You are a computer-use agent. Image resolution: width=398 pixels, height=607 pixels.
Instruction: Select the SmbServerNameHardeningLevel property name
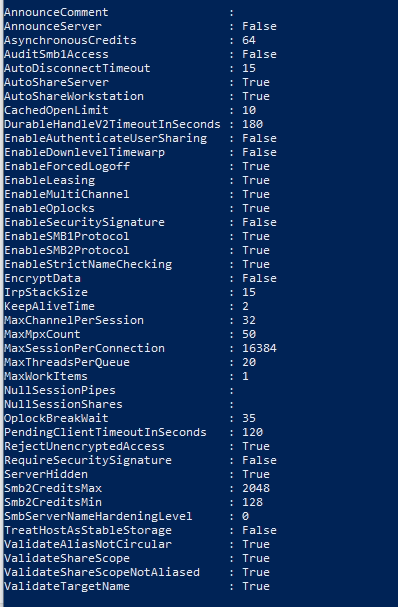point(98,516)
